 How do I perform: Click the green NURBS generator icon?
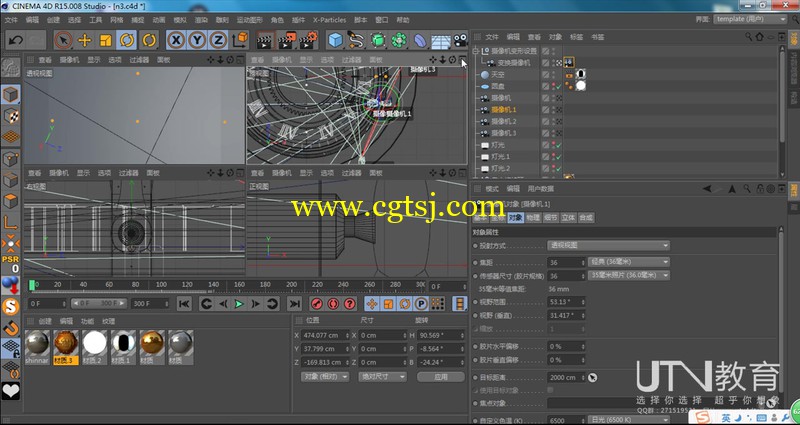(378, 40)
